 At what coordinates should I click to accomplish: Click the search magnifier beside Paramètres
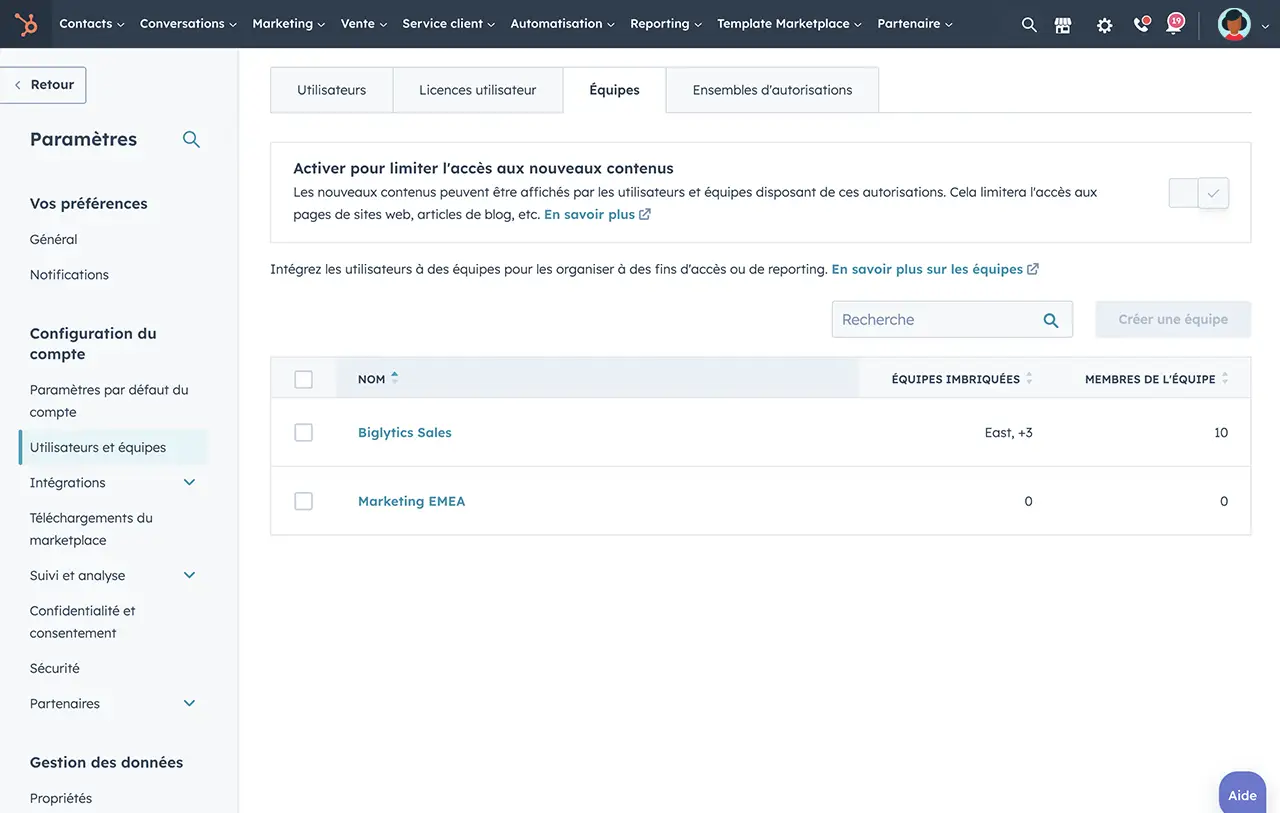191,140
